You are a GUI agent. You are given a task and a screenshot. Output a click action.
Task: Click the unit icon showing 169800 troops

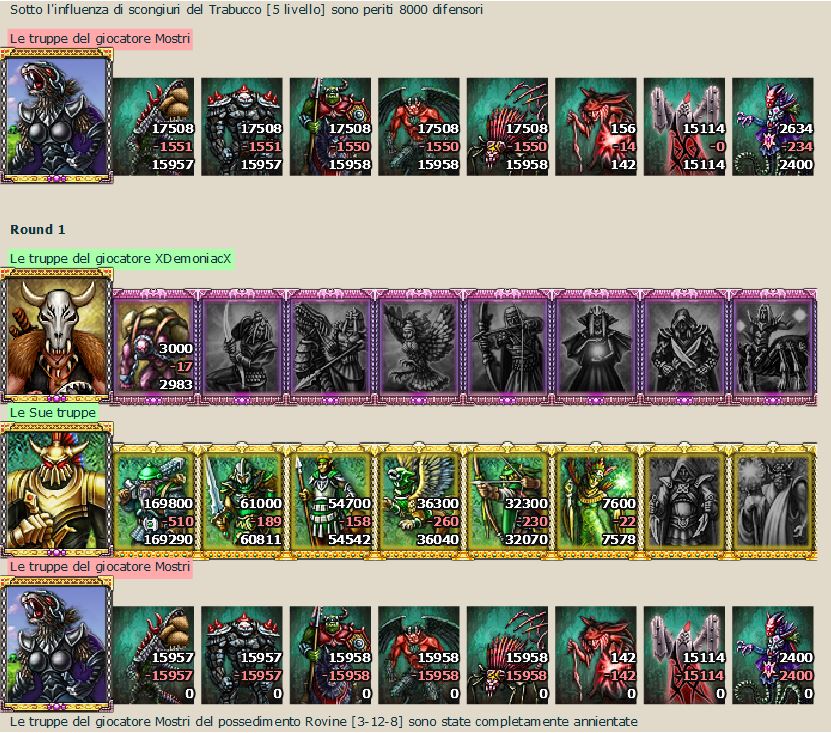tap(154, 502)
